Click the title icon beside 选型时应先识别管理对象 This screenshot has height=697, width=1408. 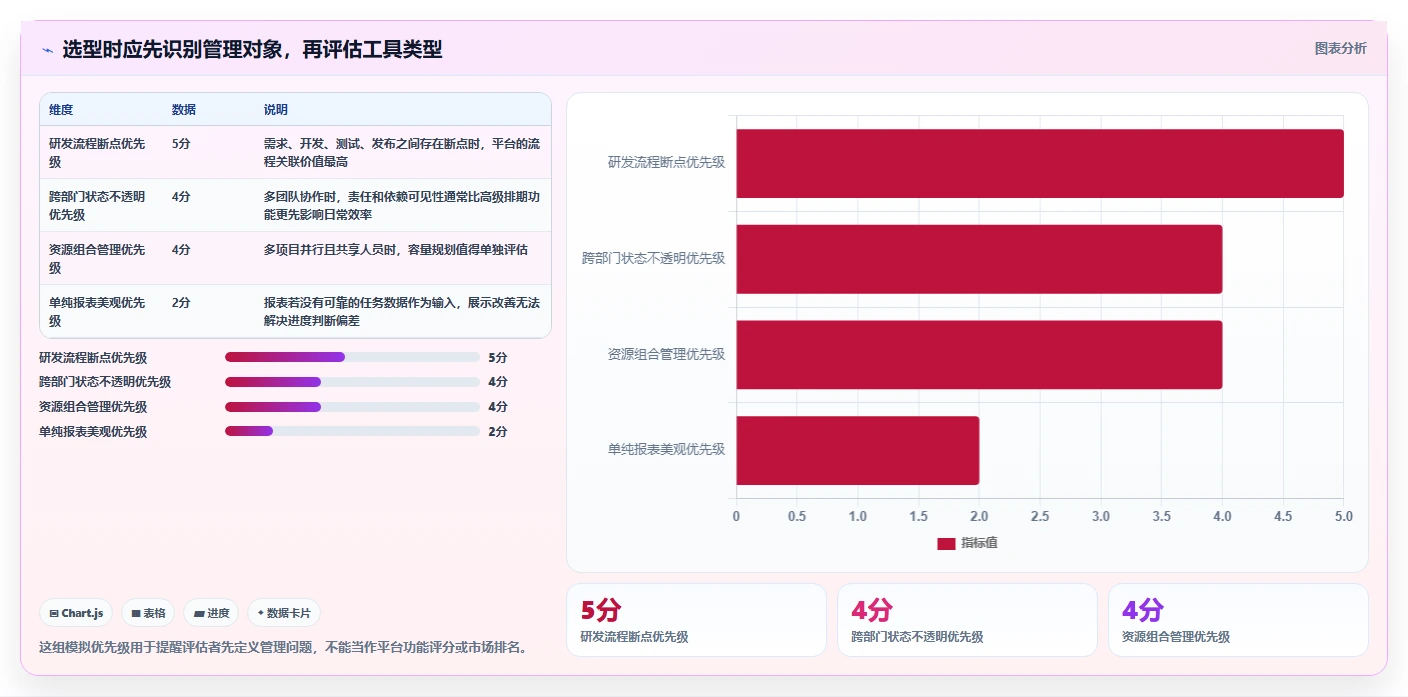[47, 50]
